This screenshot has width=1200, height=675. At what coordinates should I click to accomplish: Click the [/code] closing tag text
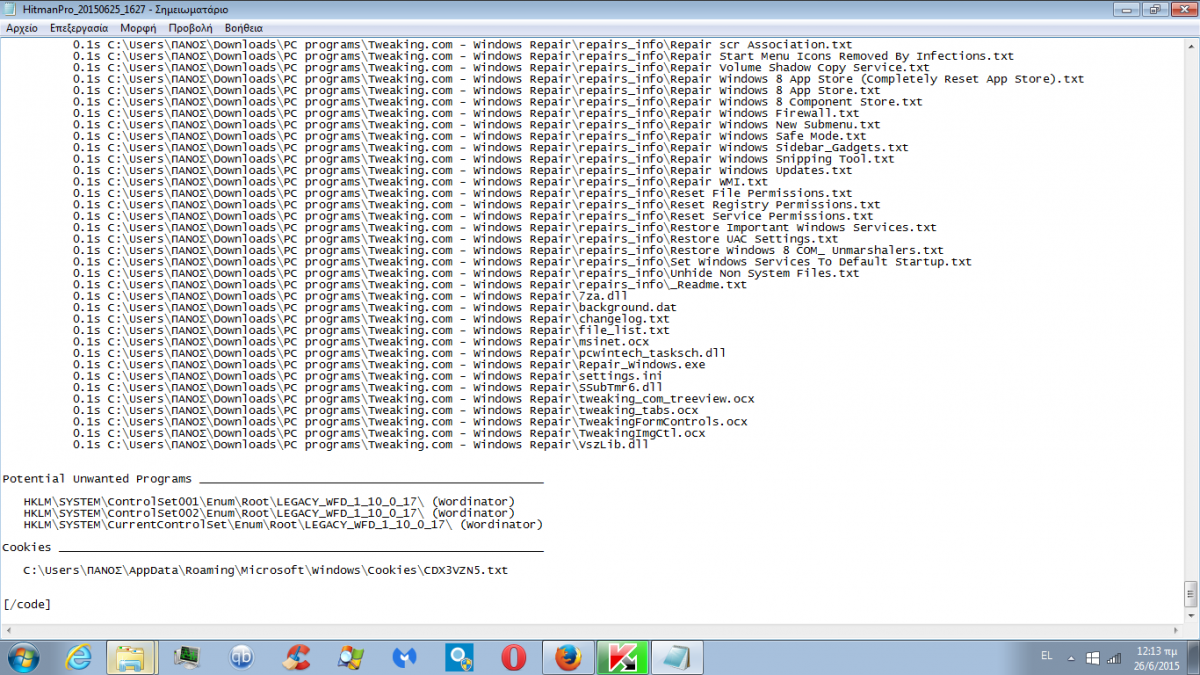coord(26,604)
